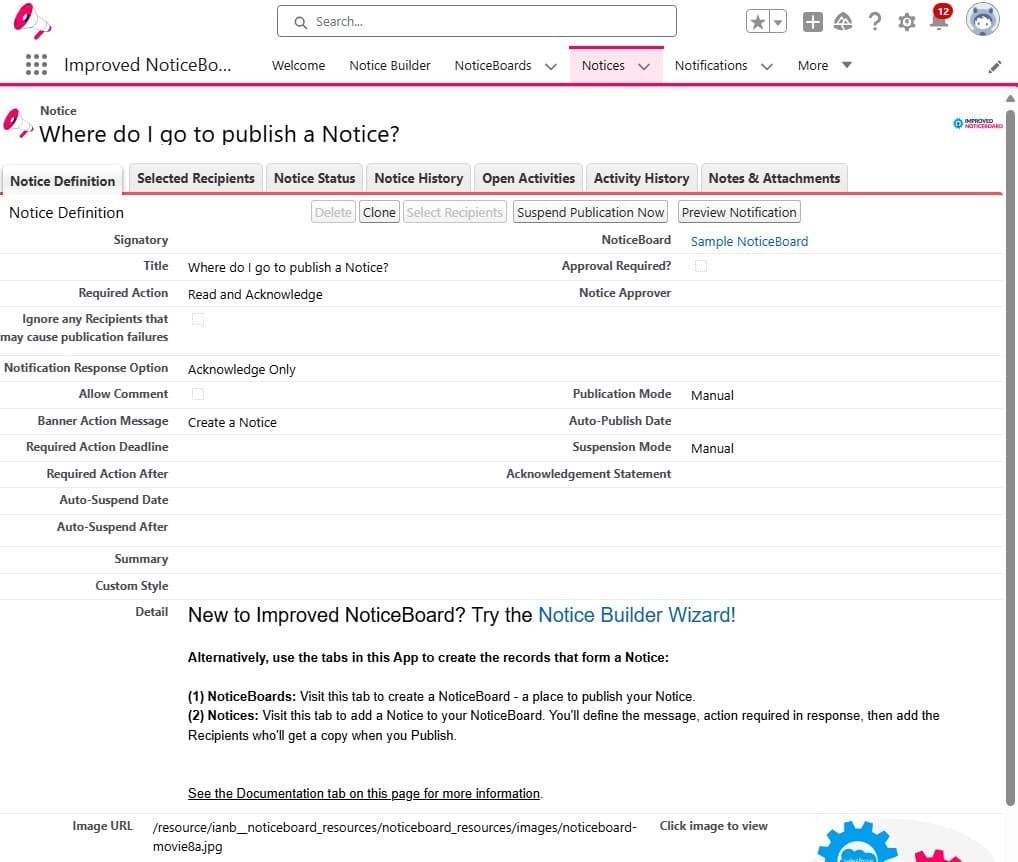Open the Notice Builder Wizard link

pyautogui.click(x=637, y=615)
